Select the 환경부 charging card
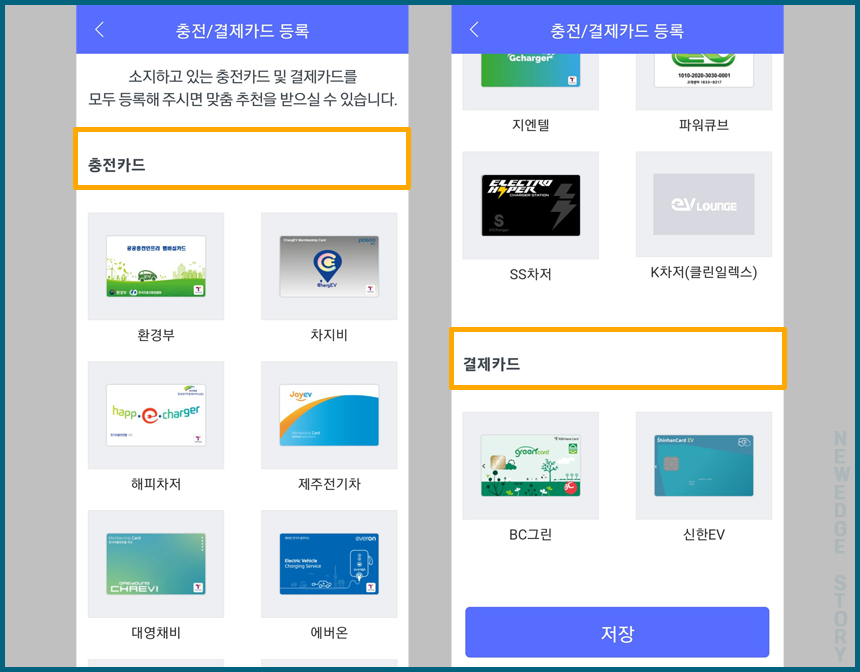This screenshot has width=860, height=672. (156, 266)
